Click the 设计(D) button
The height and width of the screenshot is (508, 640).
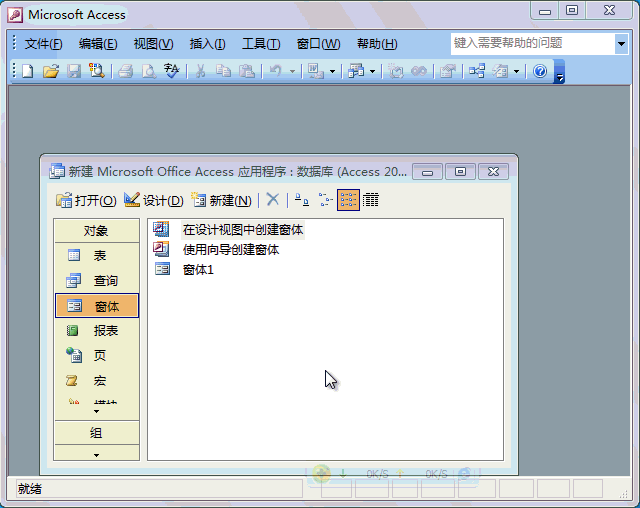(153, 200)
